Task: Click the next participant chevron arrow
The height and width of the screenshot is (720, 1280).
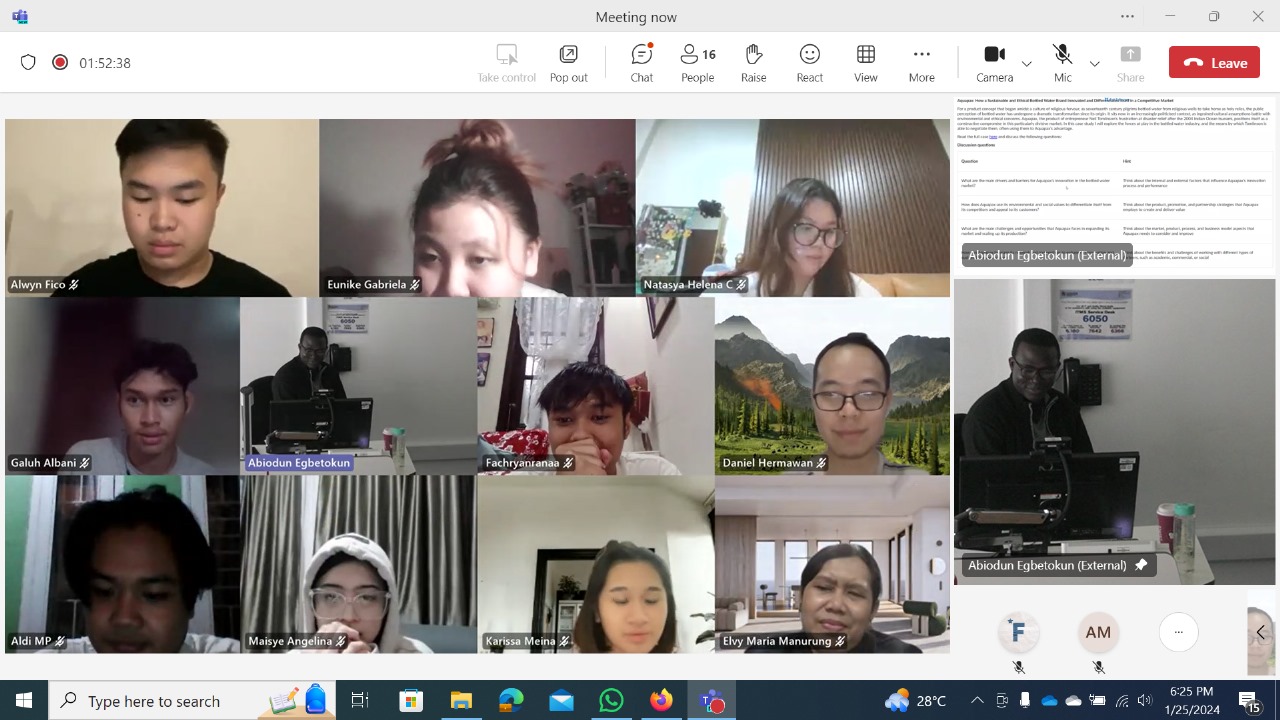Action: pyautogui.click(x=1260, y=632)
